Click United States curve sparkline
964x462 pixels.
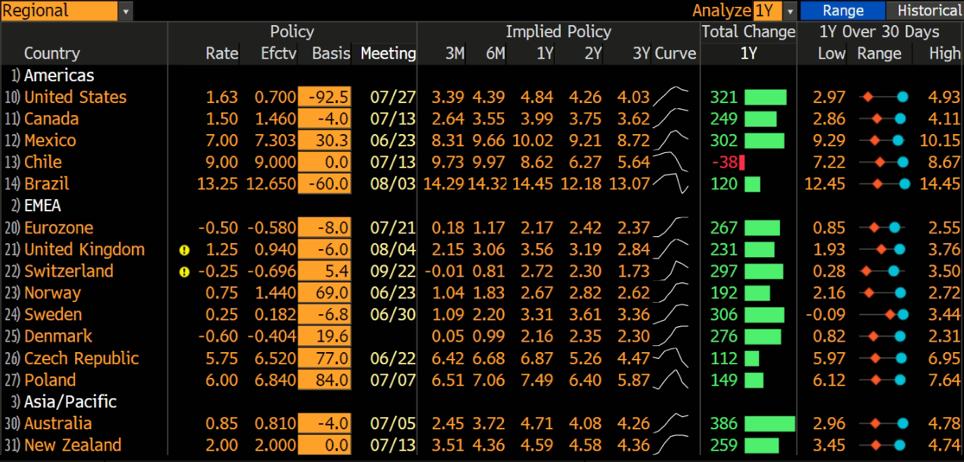[671, 97]
